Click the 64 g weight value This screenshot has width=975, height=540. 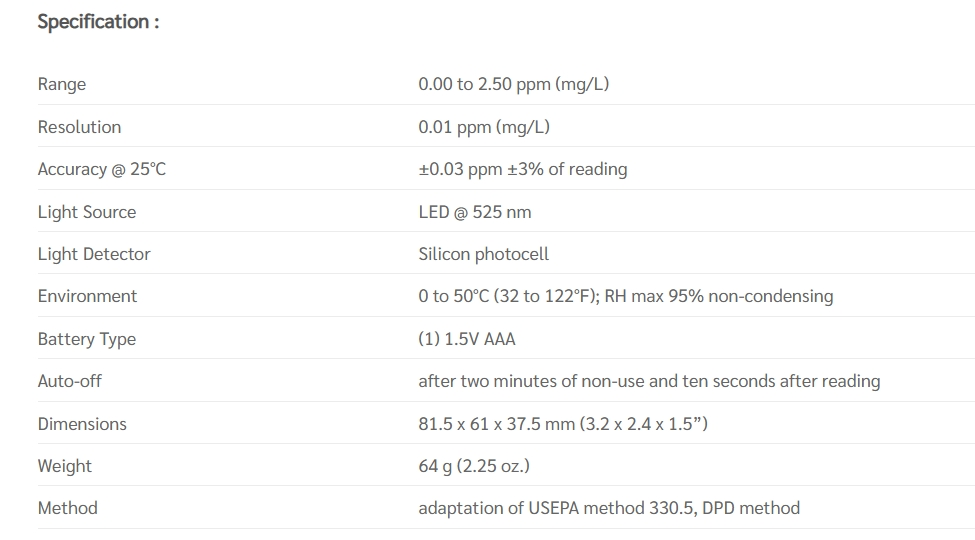tap(474, 466)
